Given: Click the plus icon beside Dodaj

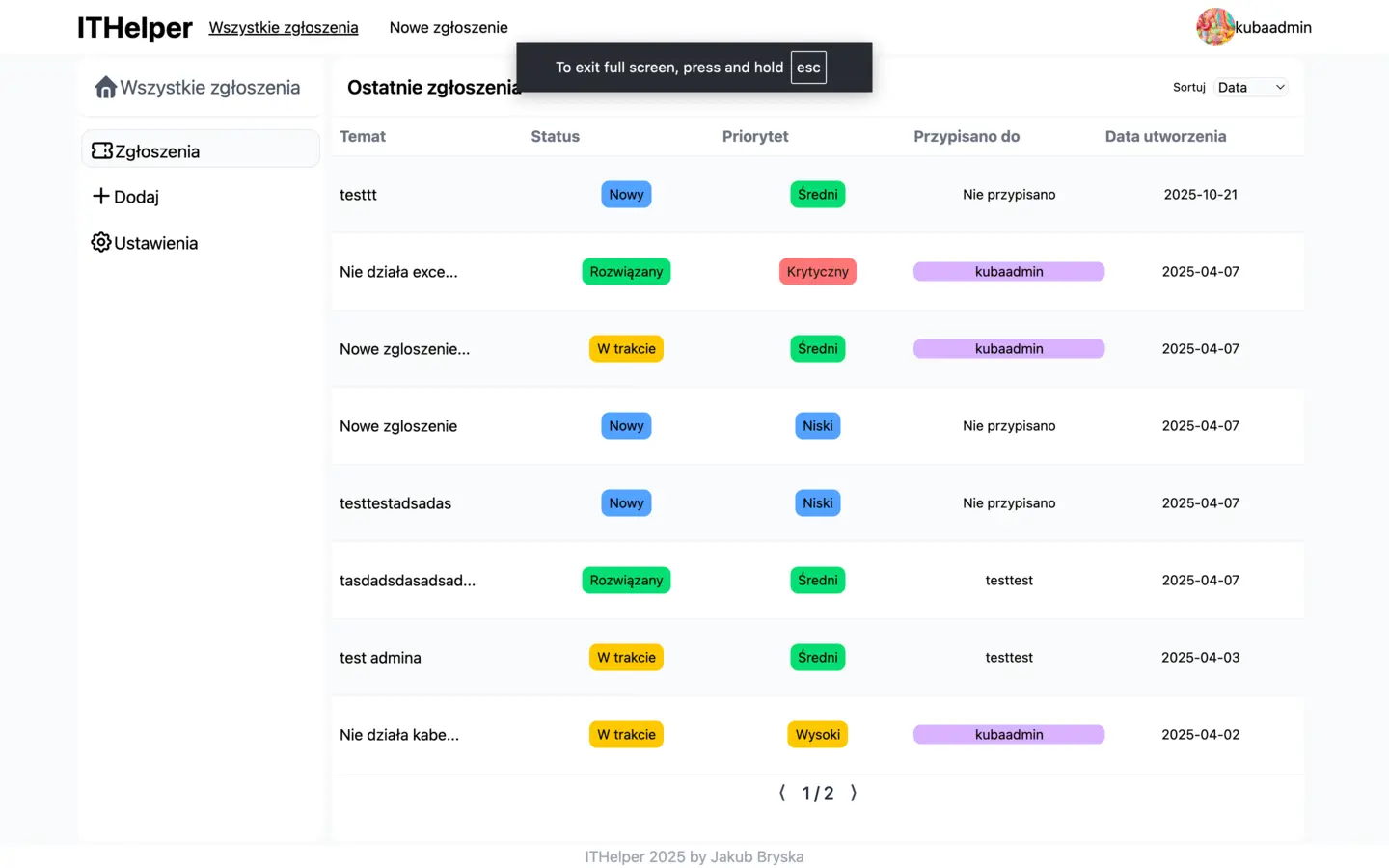Looking at the screenshot, I should pyautogui.click(x=100, y=197).
